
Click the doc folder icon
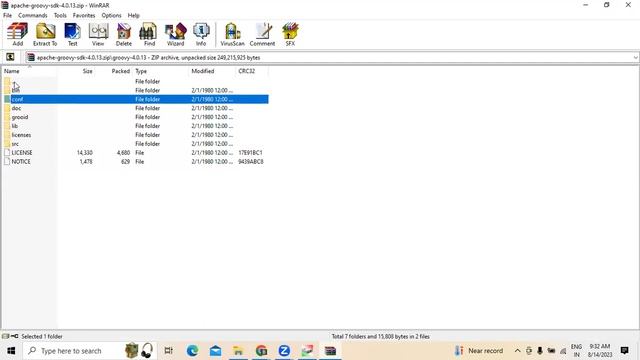click(x=7, y=108)
